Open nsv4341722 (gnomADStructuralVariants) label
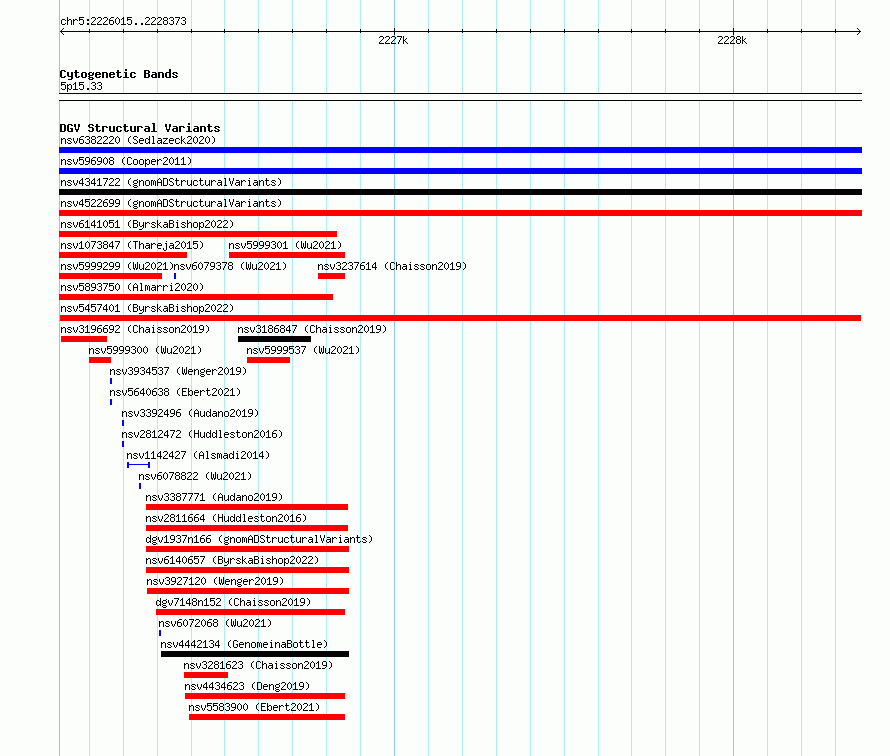 point(171,182)
